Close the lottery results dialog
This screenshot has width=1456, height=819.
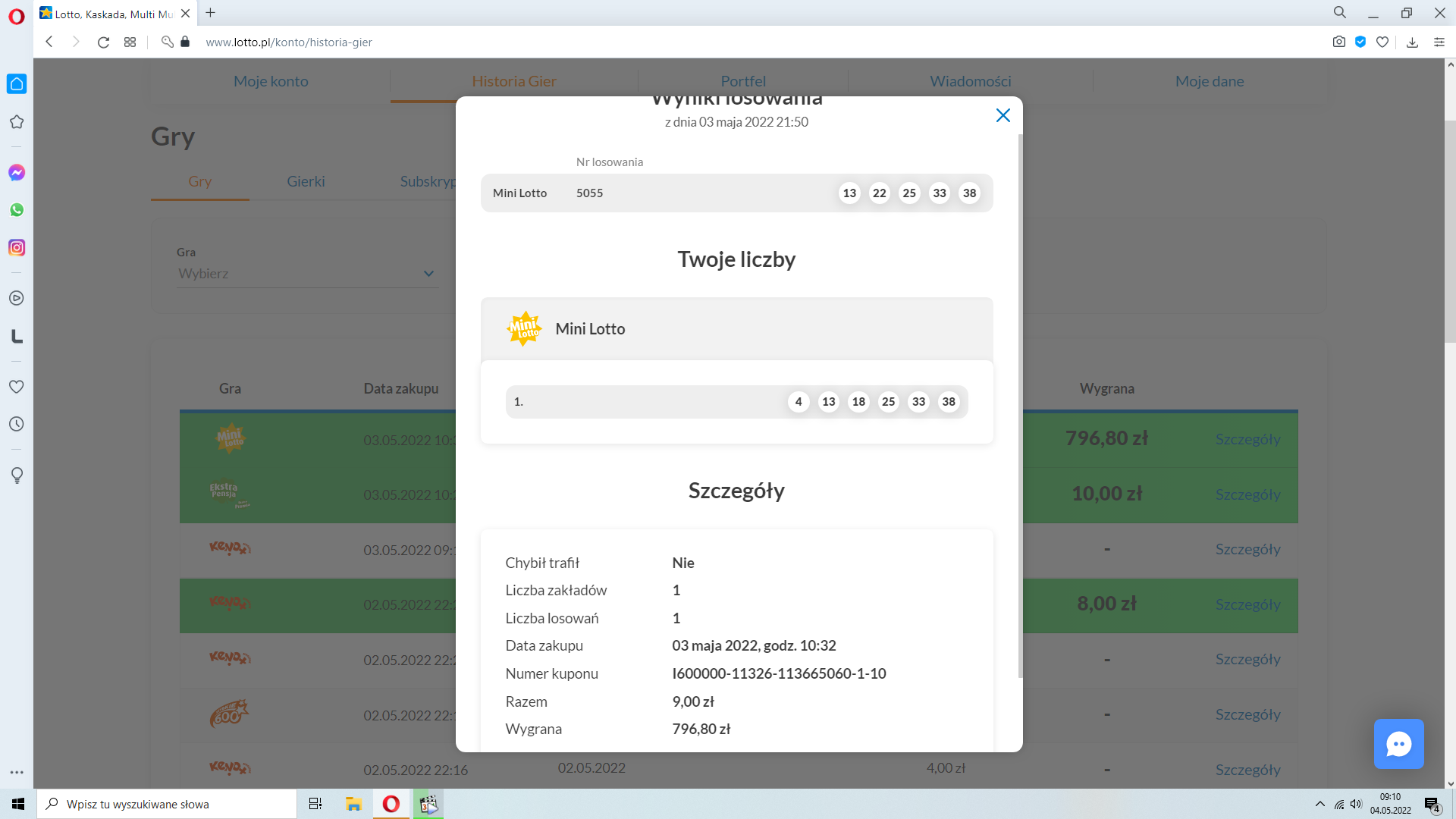click(1003, 115)
